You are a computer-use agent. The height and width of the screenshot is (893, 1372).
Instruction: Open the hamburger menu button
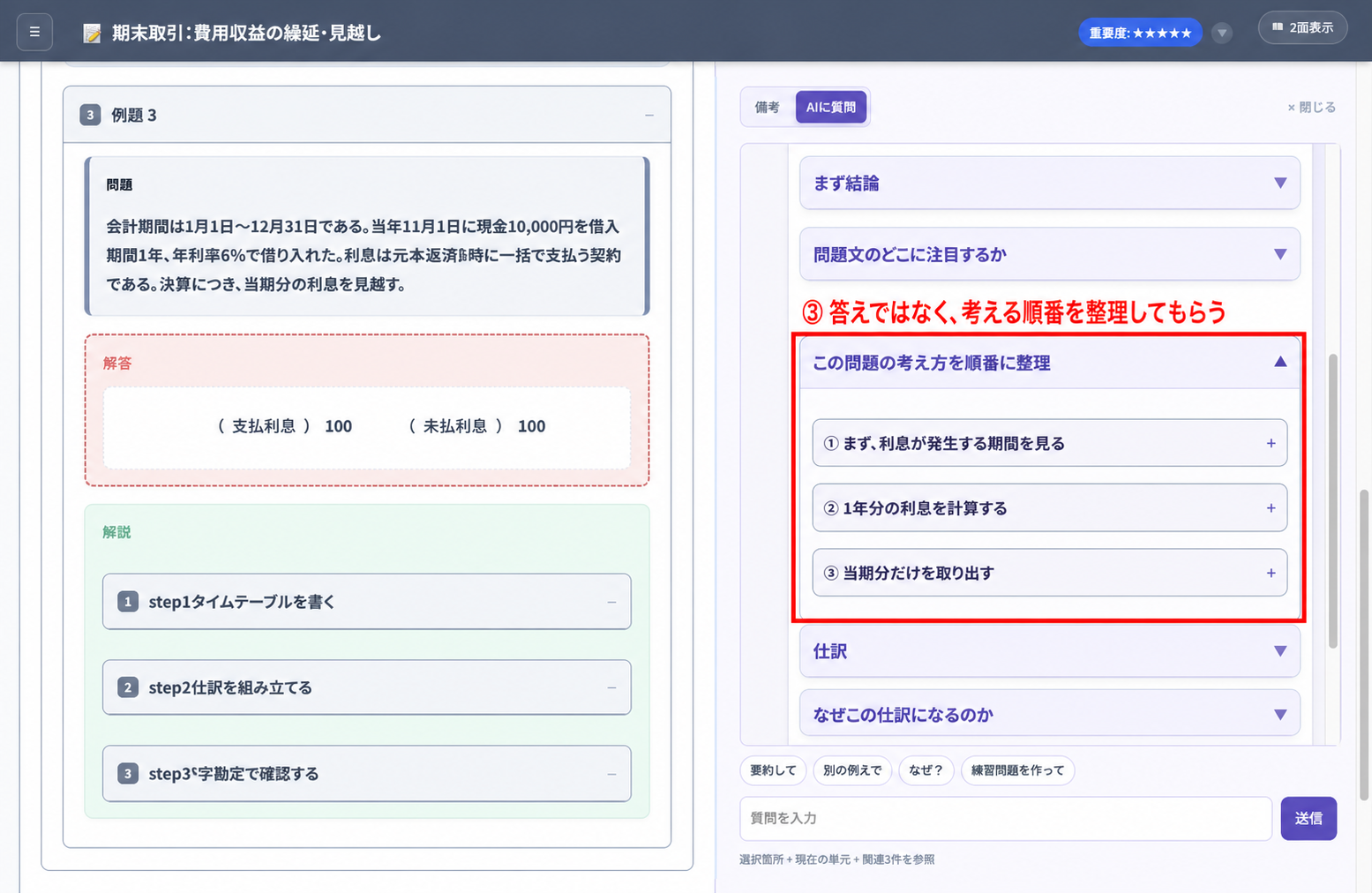click(34, 32)
